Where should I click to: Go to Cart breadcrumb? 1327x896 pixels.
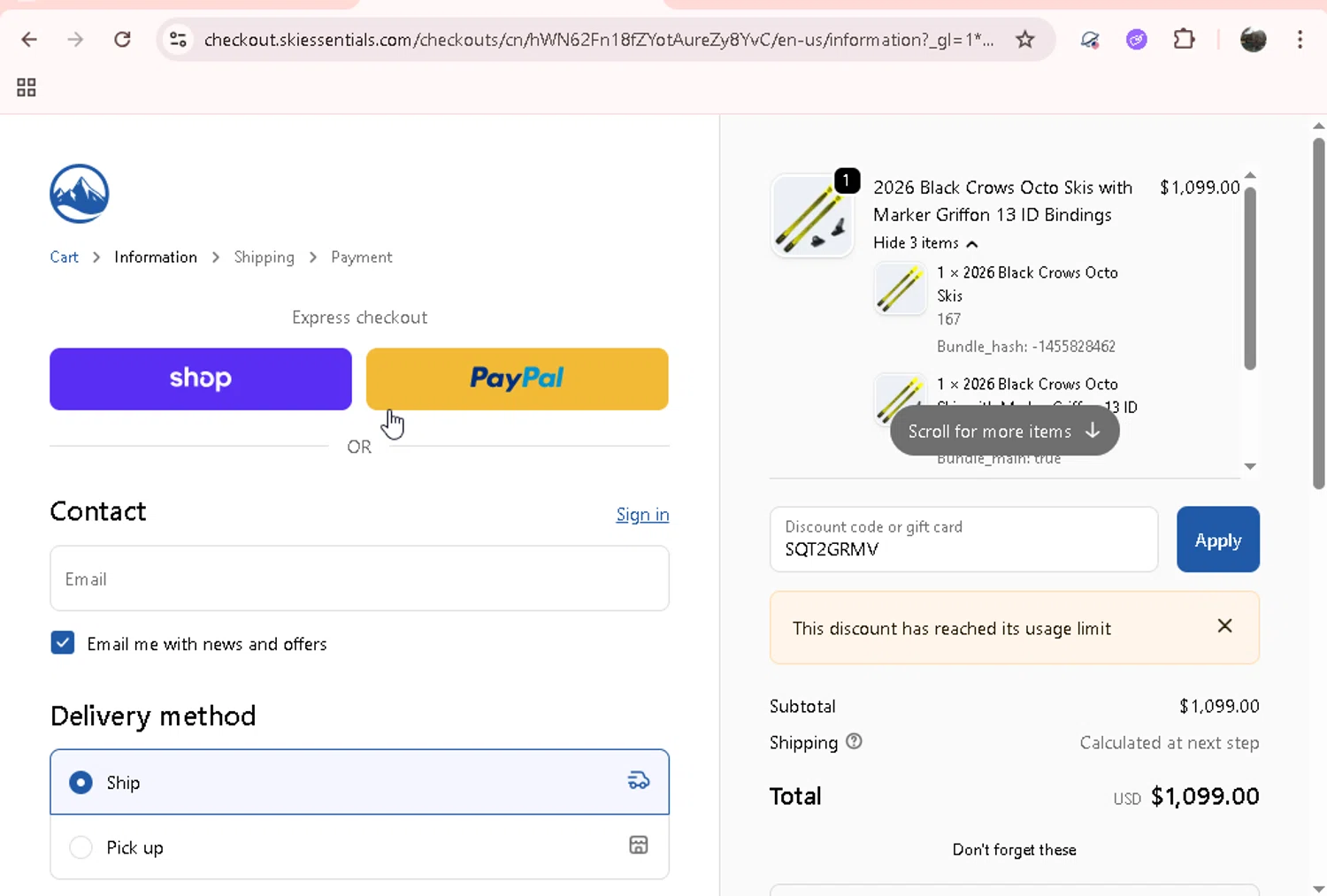point(64,257)
